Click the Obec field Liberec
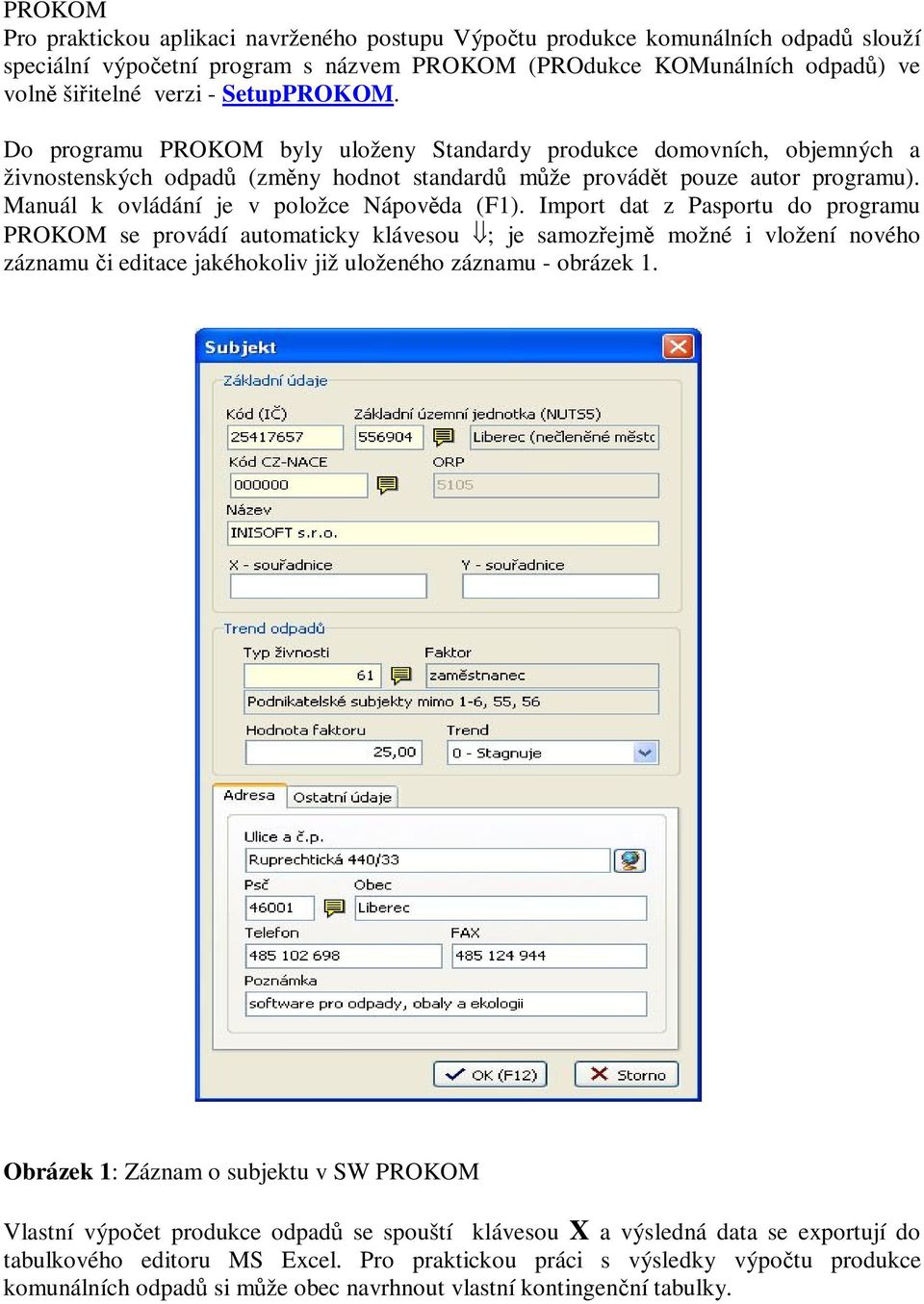This screenshot has height=1304, width=924. coord(500,908)
